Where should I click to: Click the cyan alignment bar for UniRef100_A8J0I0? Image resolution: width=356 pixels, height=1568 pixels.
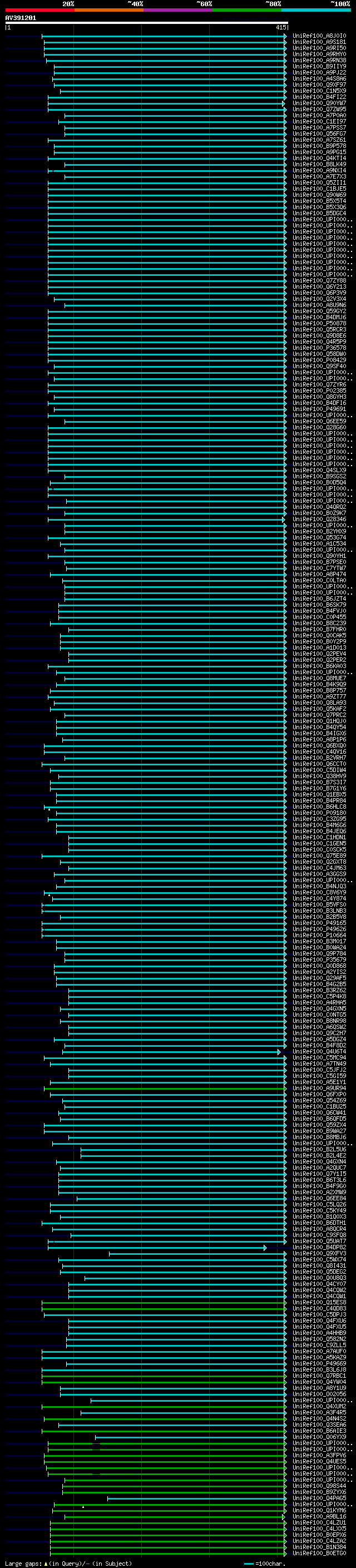[164, 36]
